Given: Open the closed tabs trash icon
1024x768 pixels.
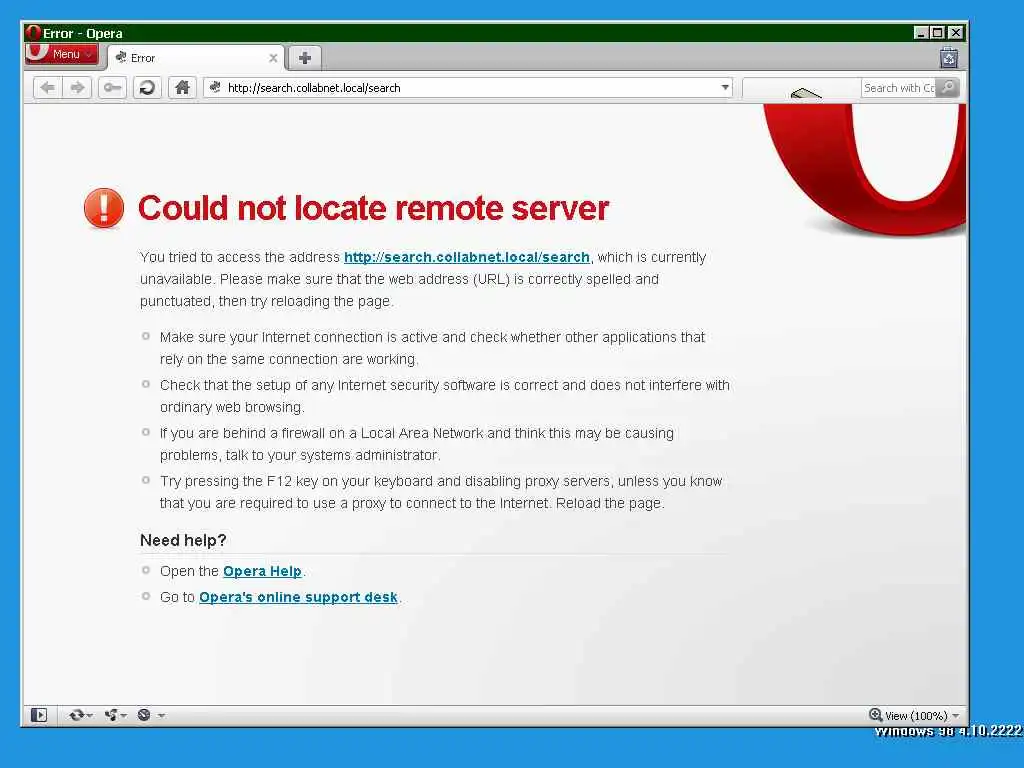Looking at the screenshot, I should (949, 58).
